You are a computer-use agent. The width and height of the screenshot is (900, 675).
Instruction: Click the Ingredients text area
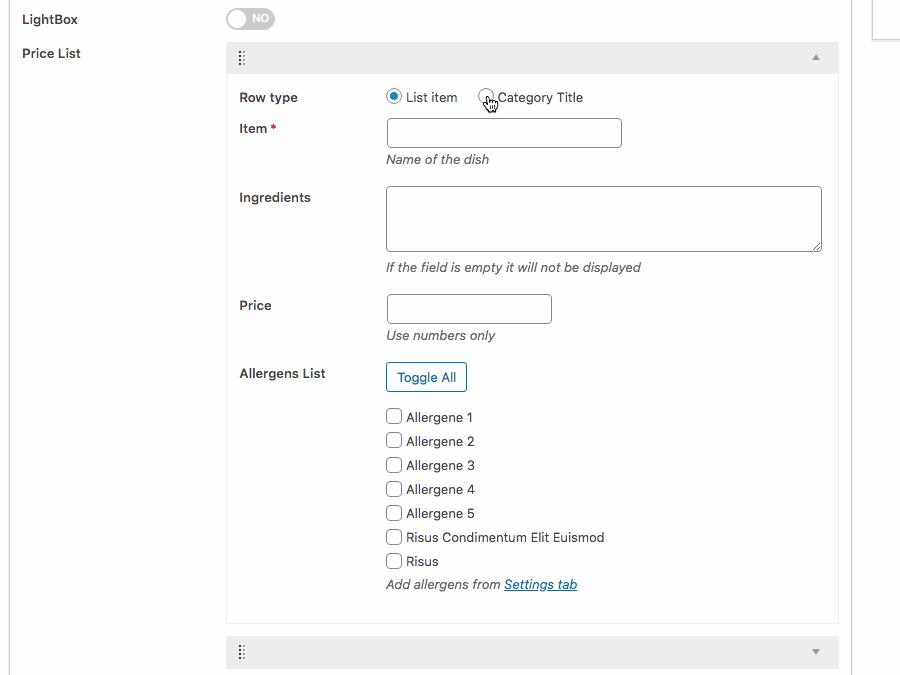(x=603, y=218)
